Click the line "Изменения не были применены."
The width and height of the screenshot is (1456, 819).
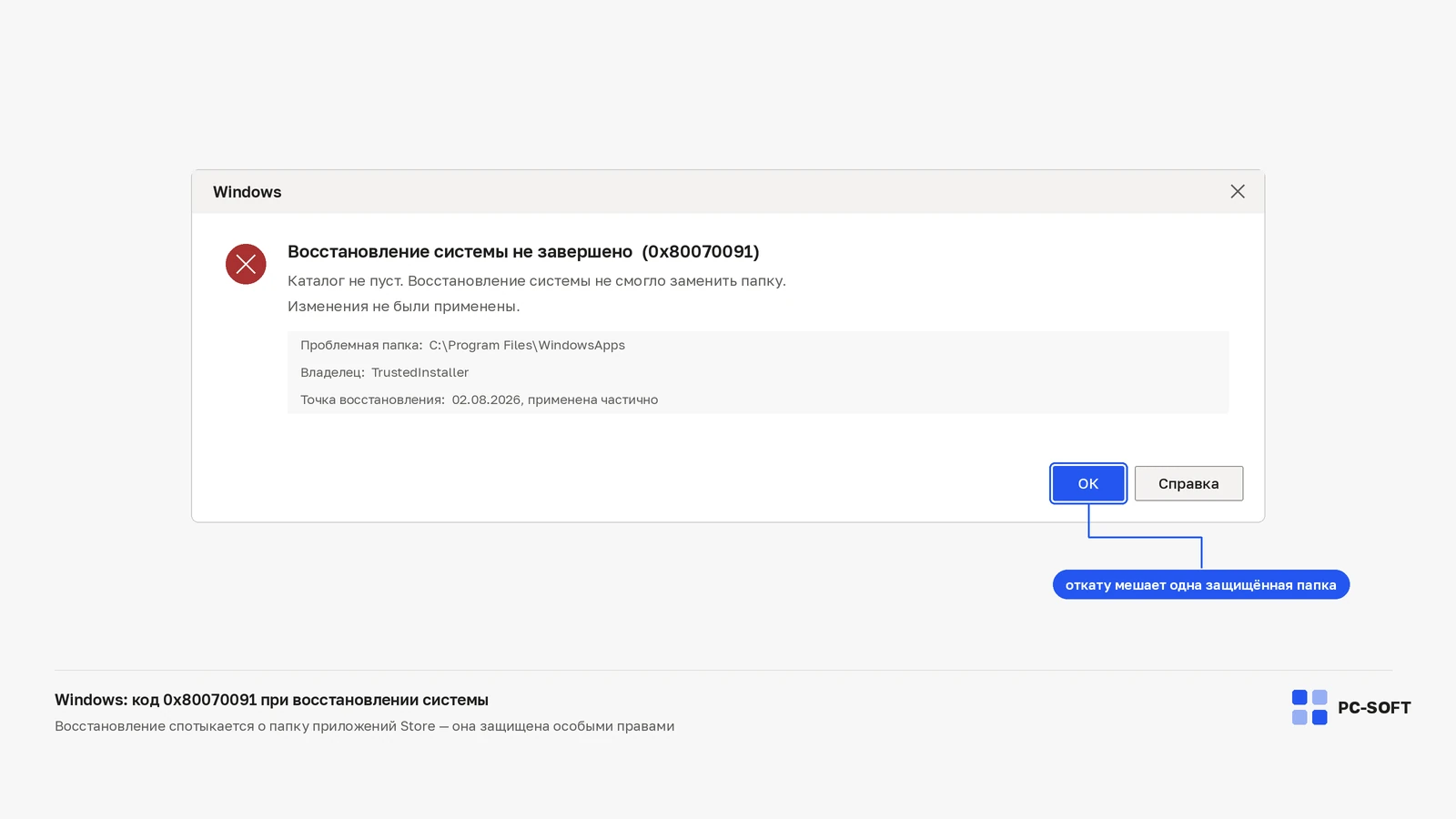(404, 306)
